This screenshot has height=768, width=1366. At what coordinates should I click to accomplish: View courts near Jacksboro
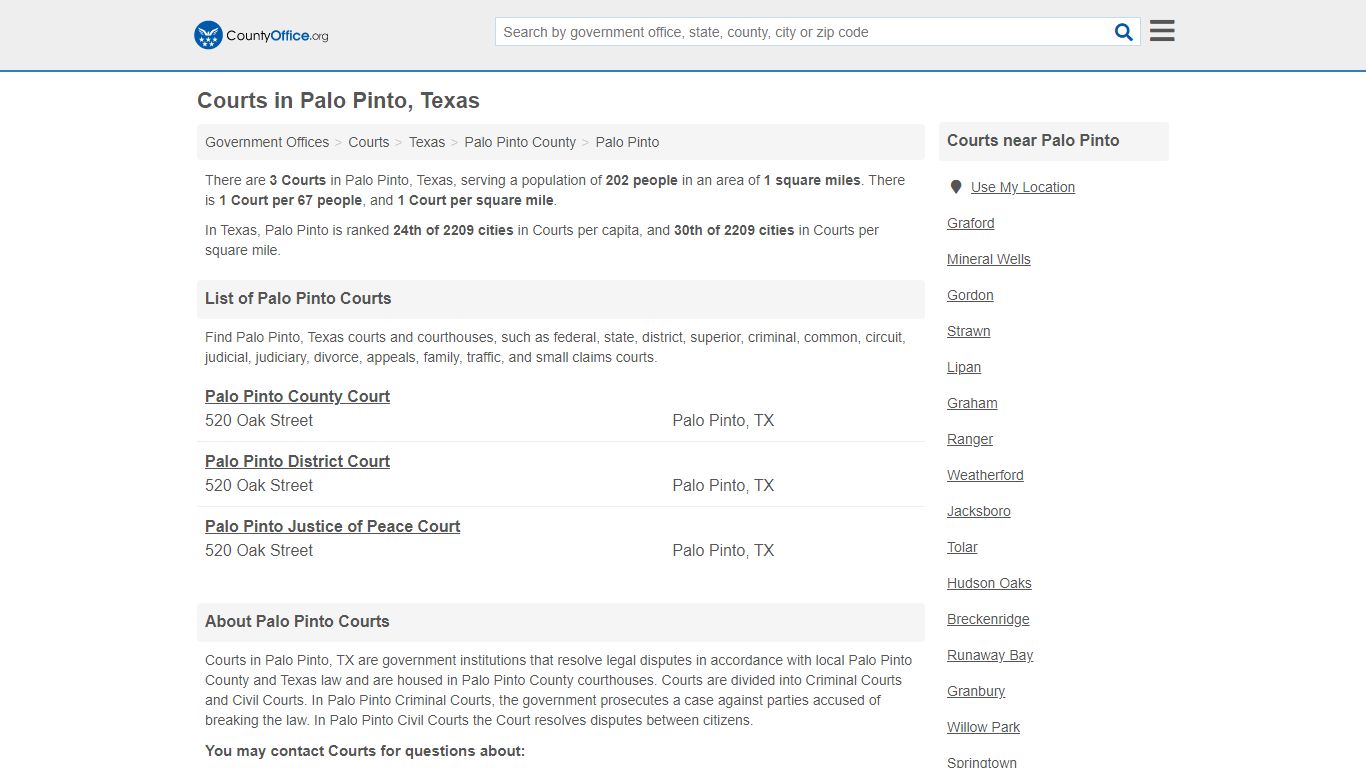coord(979,511)
